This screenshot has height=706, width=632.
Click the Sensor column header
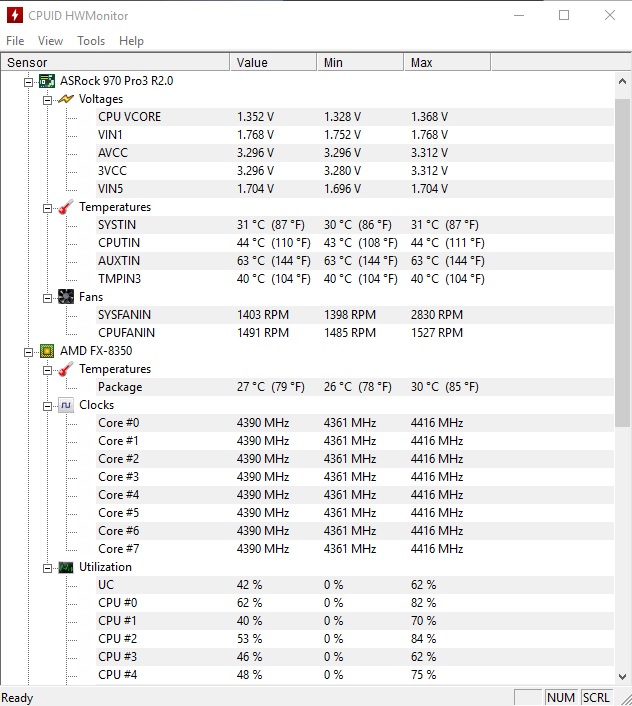click(115, 63)
